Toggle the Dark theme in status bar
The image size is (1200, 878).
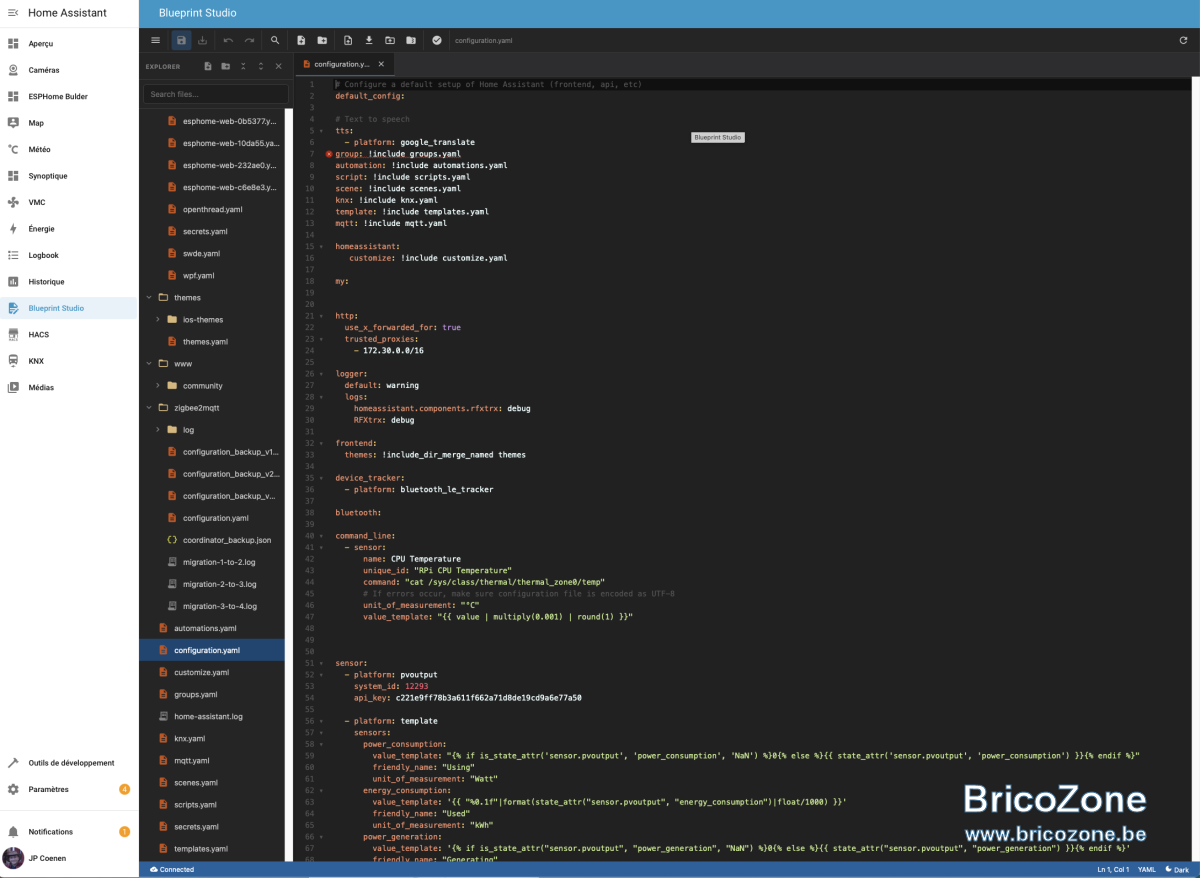(1177, 870)
